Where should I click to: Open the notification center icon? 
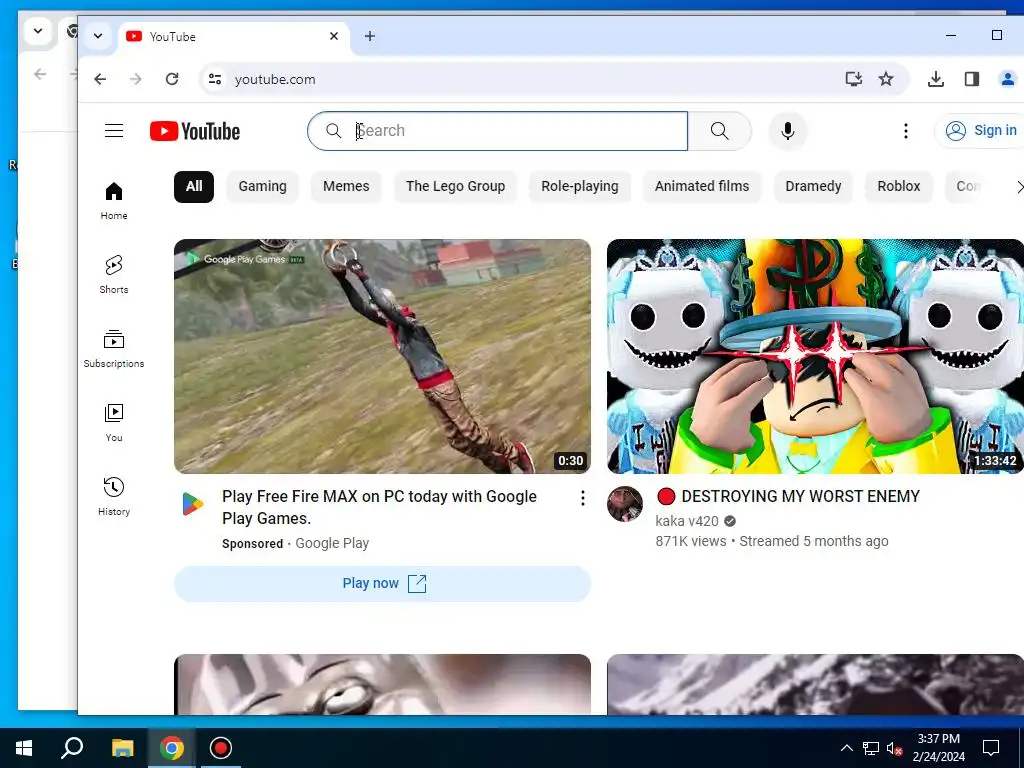coord(991,748)
